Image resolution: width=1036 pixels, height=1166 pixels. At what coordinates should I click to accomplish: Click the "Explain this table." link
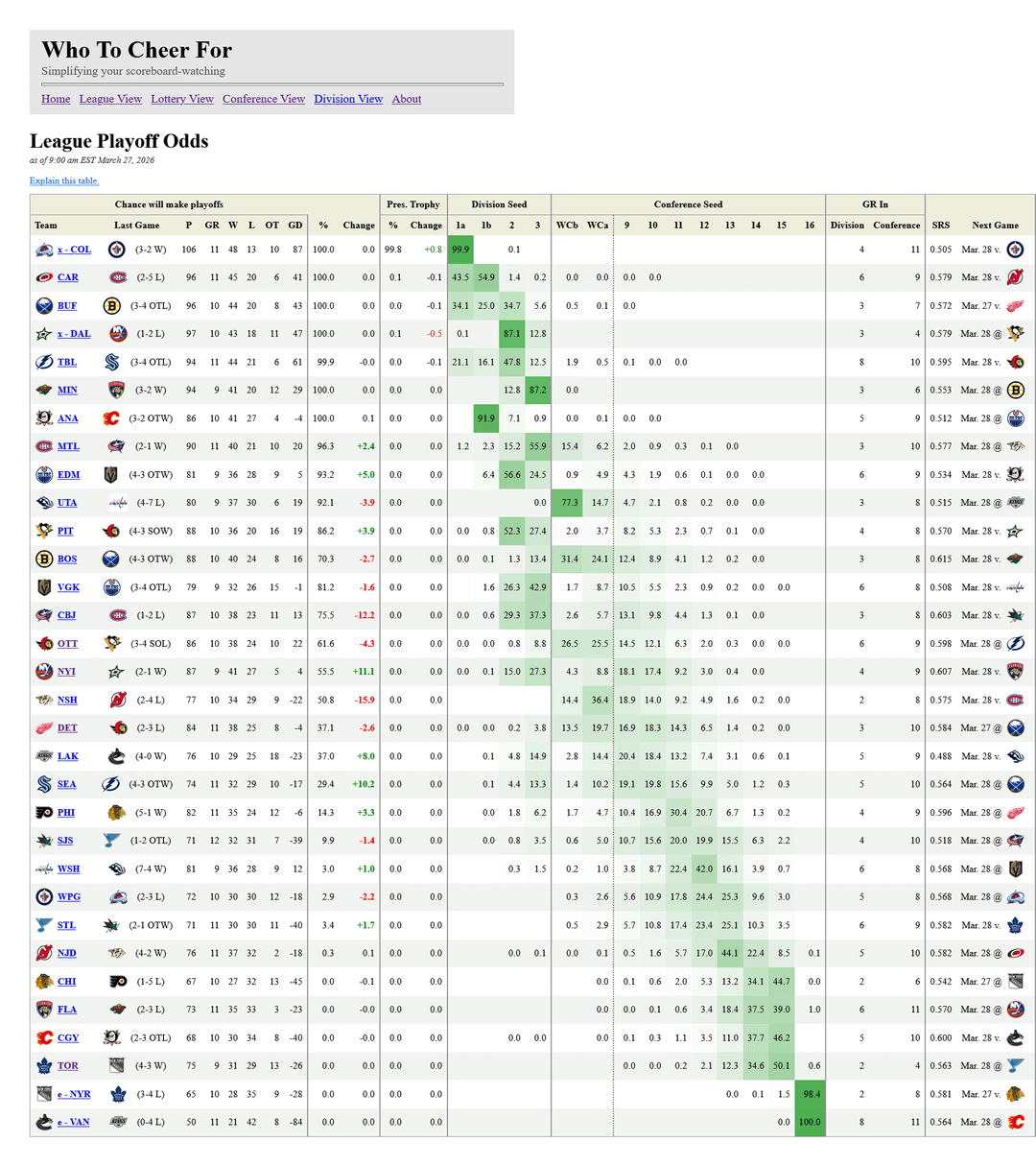pos(64,180)
